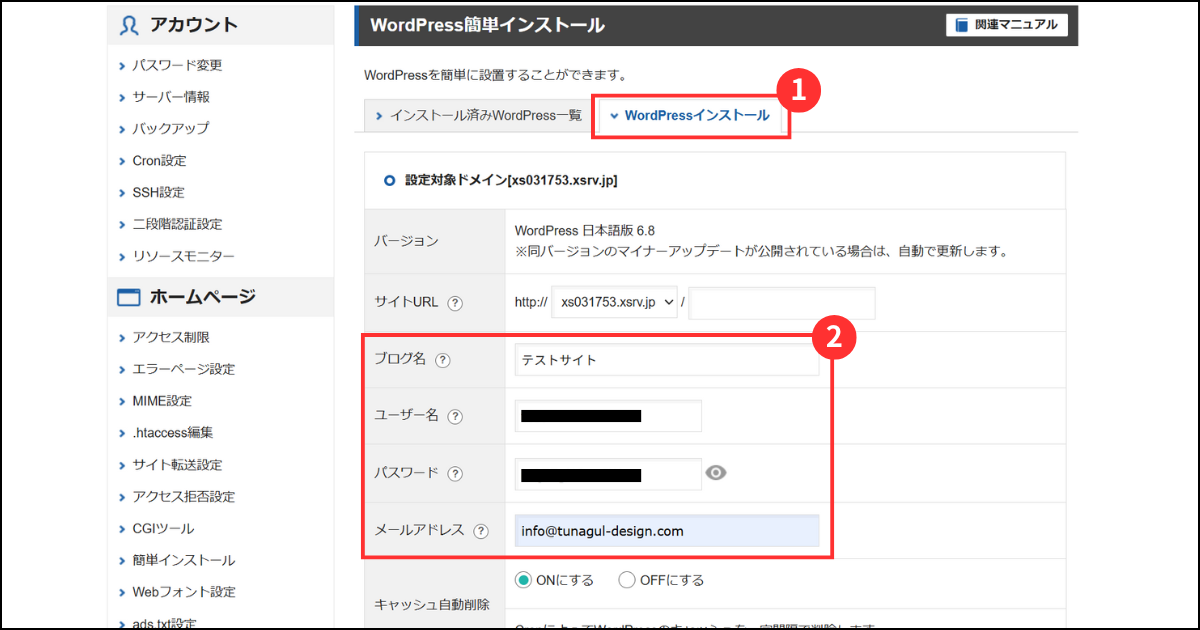Click the ユーザー名 input field
The image size is (1200, 630).
coord(608,417)
